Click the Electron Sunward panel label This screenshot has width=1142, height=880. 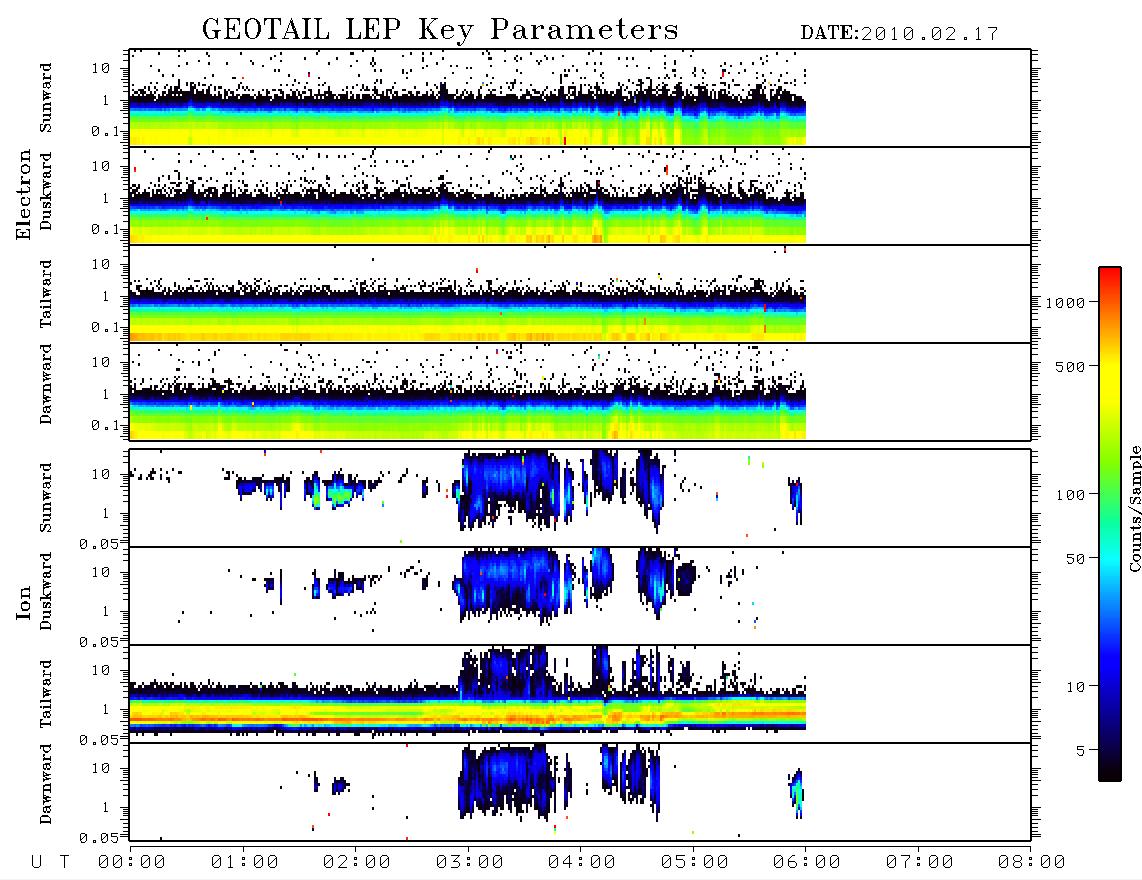click(x=46, y=98)
